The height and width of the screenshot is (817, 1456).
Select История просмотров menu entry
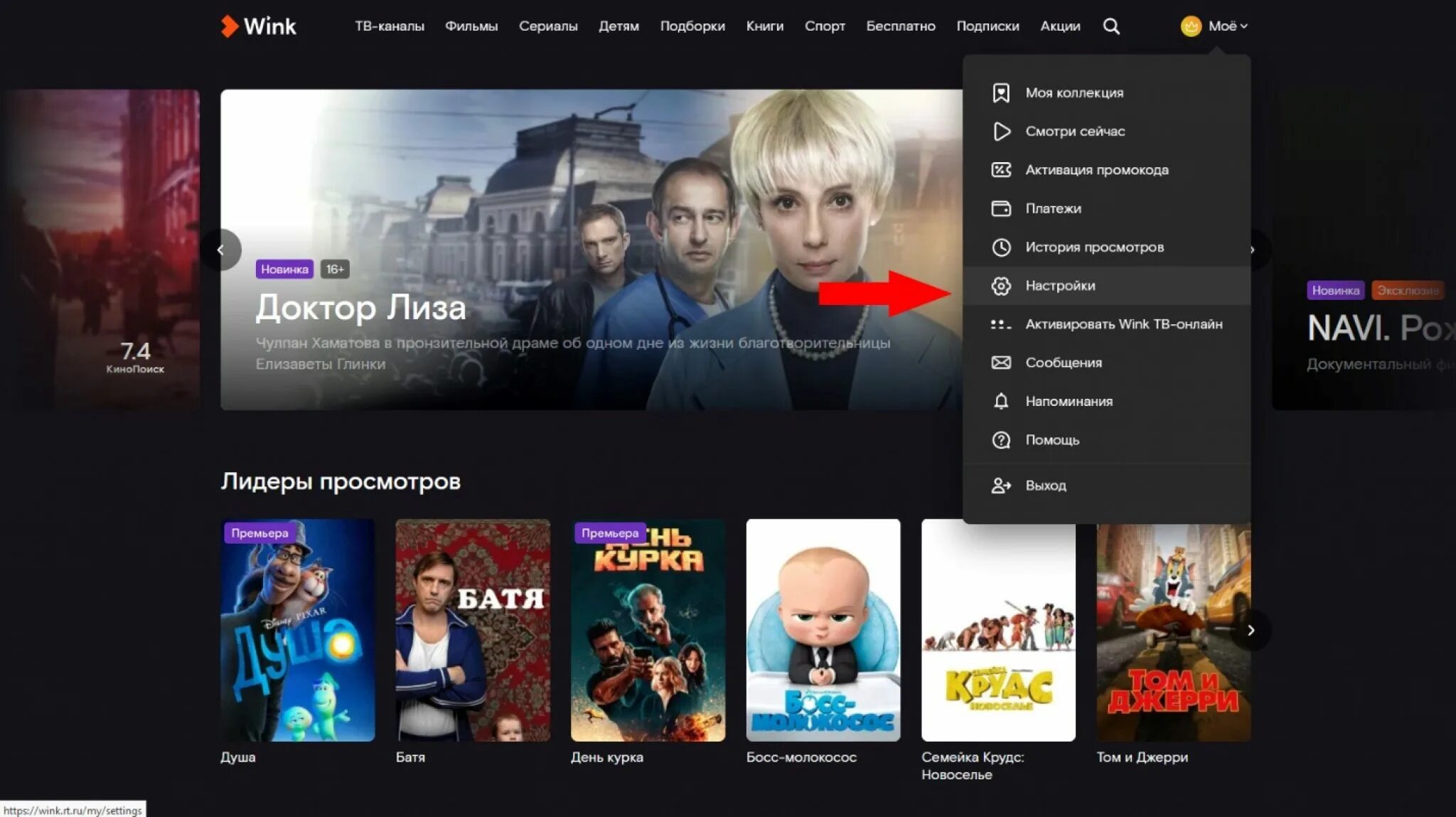coord(1106,247)
